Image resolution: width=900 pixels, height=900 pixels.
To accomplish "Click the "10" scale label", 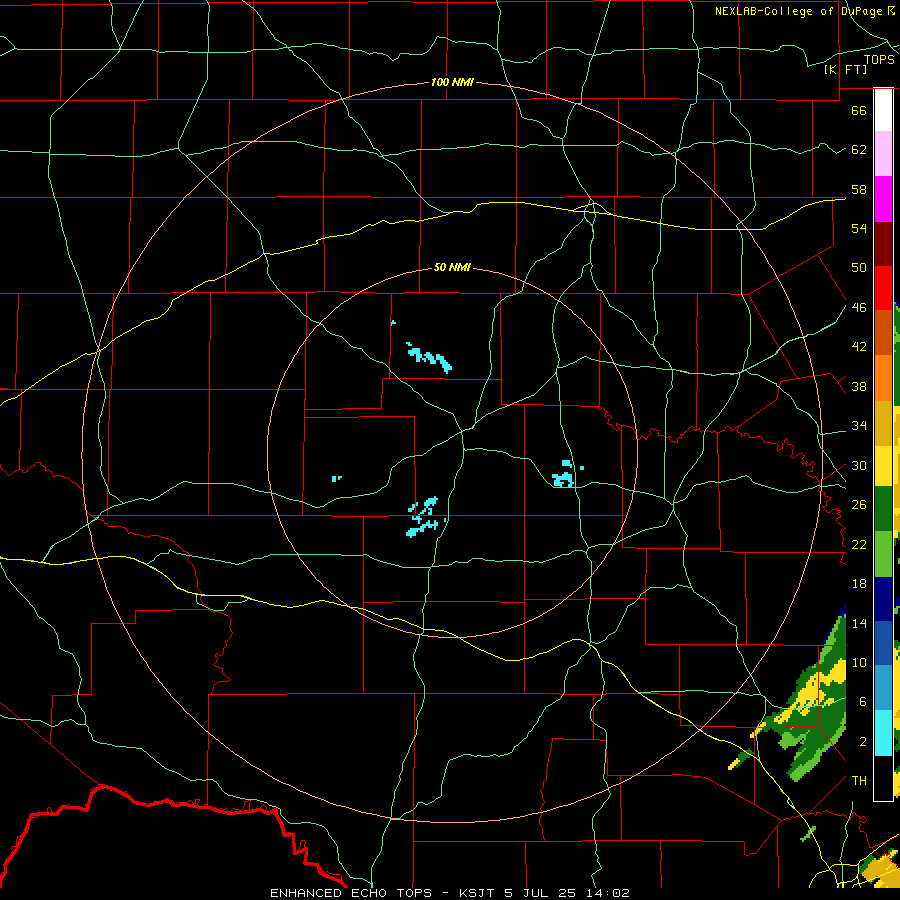I will 859,663.
